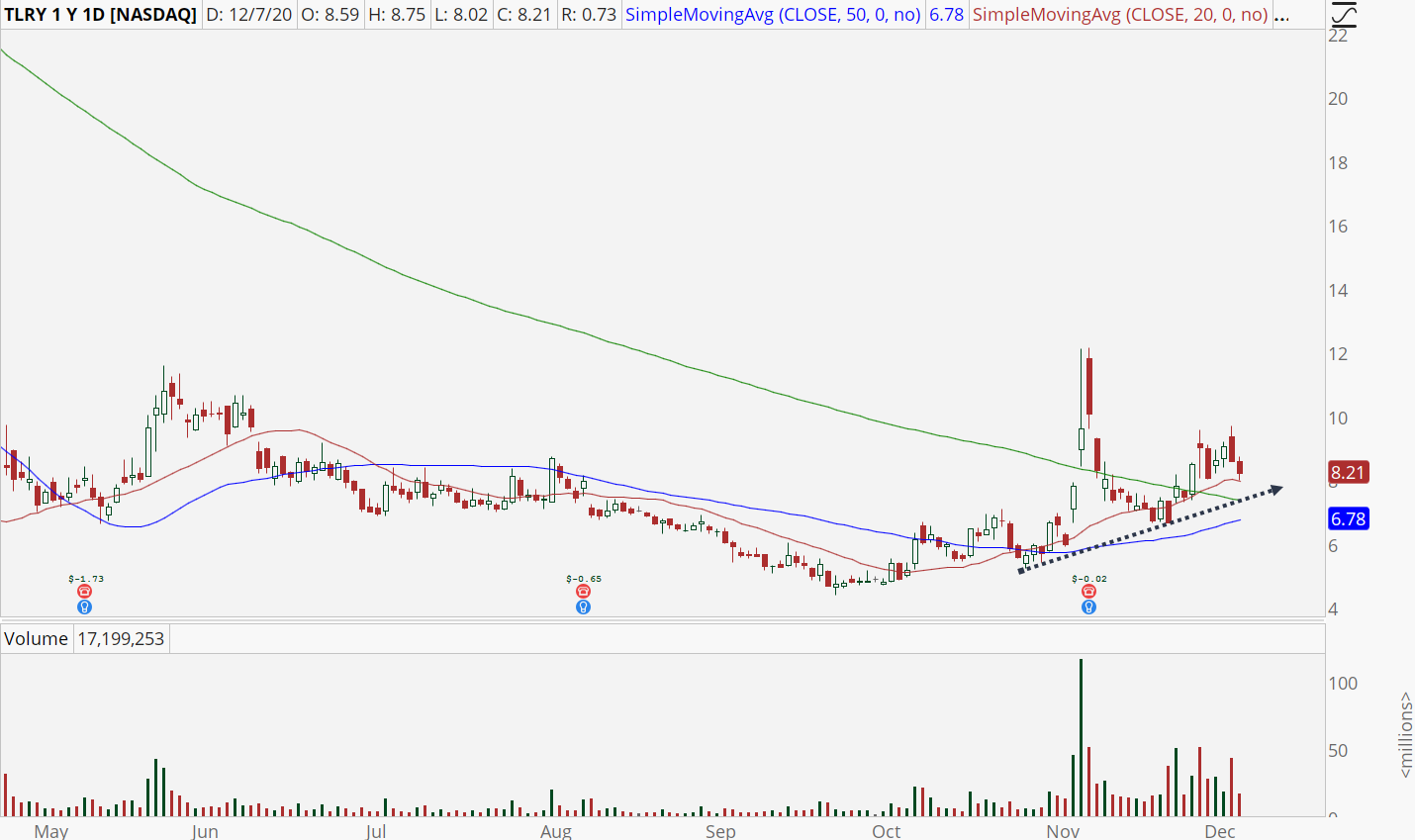This screenshot has width=1415, height=840.
Task: Open the November lightbulb event icon
Action: (x=1088, y=607)
